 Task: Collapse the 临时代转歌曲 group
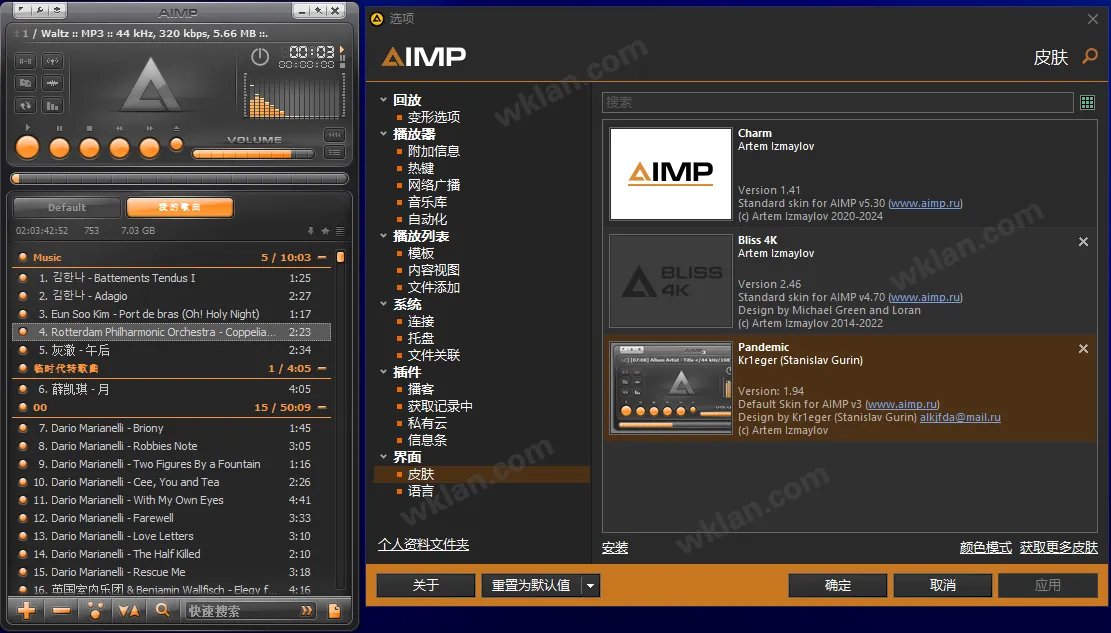322,369
